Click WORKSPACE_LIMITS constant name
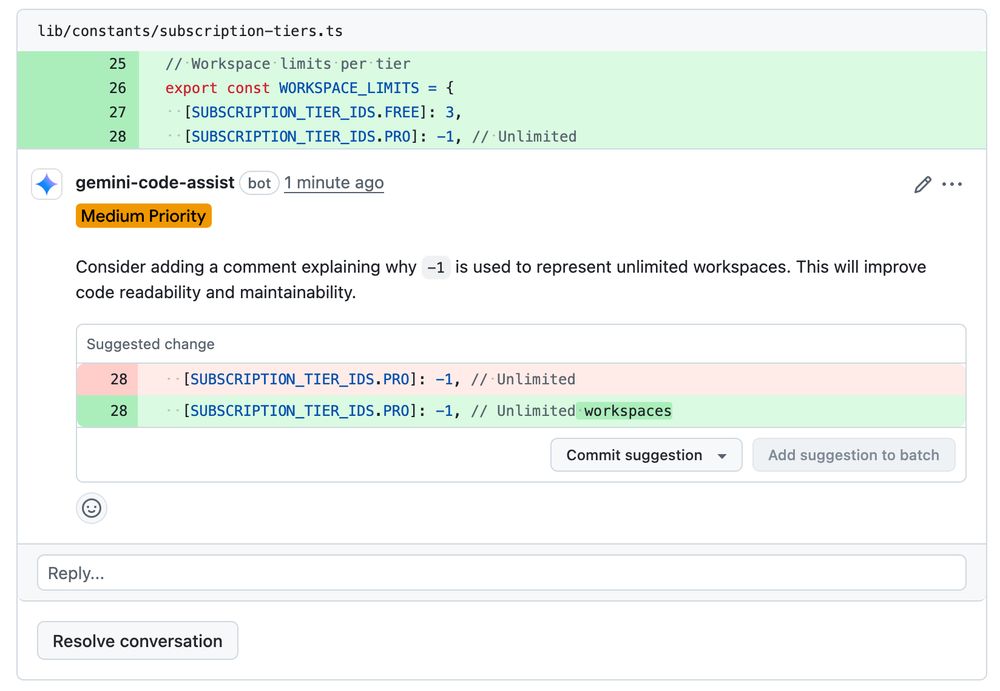1000x691 pixels. [x=349, y=88]
